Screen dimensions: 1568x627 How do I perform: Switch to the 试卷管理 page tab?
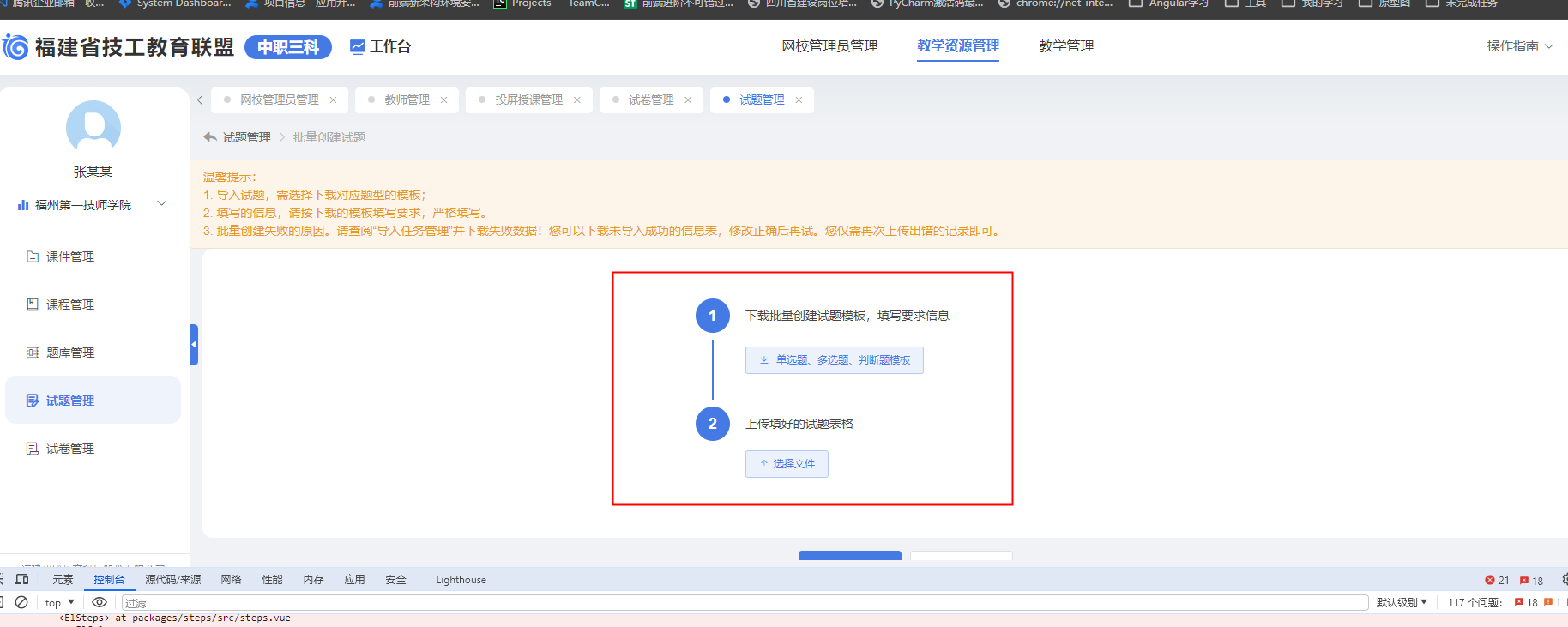(651, 100)
